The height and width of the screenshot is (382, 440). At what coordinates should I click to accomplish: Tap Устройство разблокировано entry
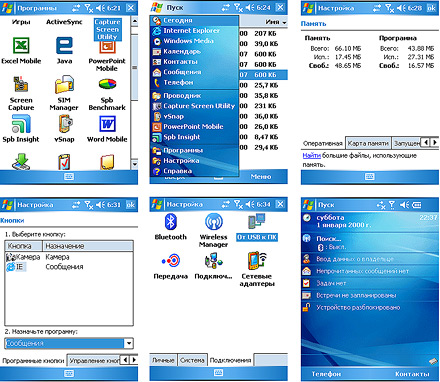tap(370, 307)
